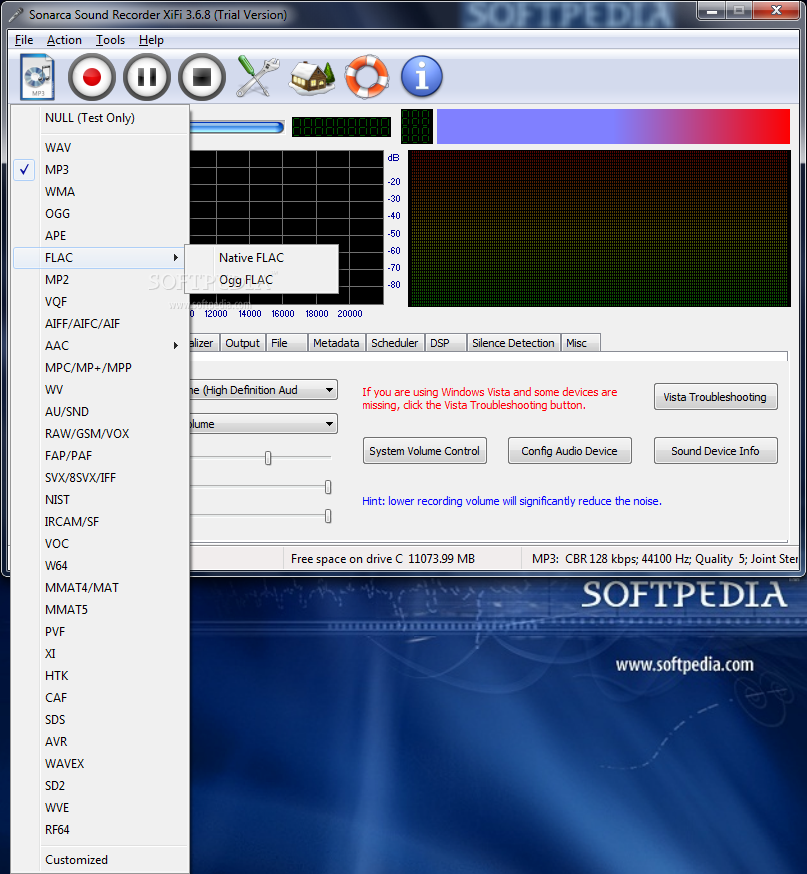This screenshot has height=874, width=807.
Task: Select XI format
Action: pos(100,654)
